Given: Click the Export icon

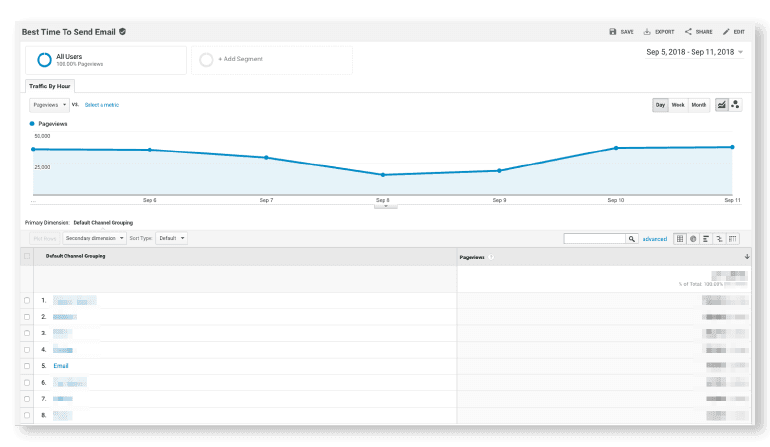Looking at the screenshot, I should pyautogui.click(x=647, y=32).
